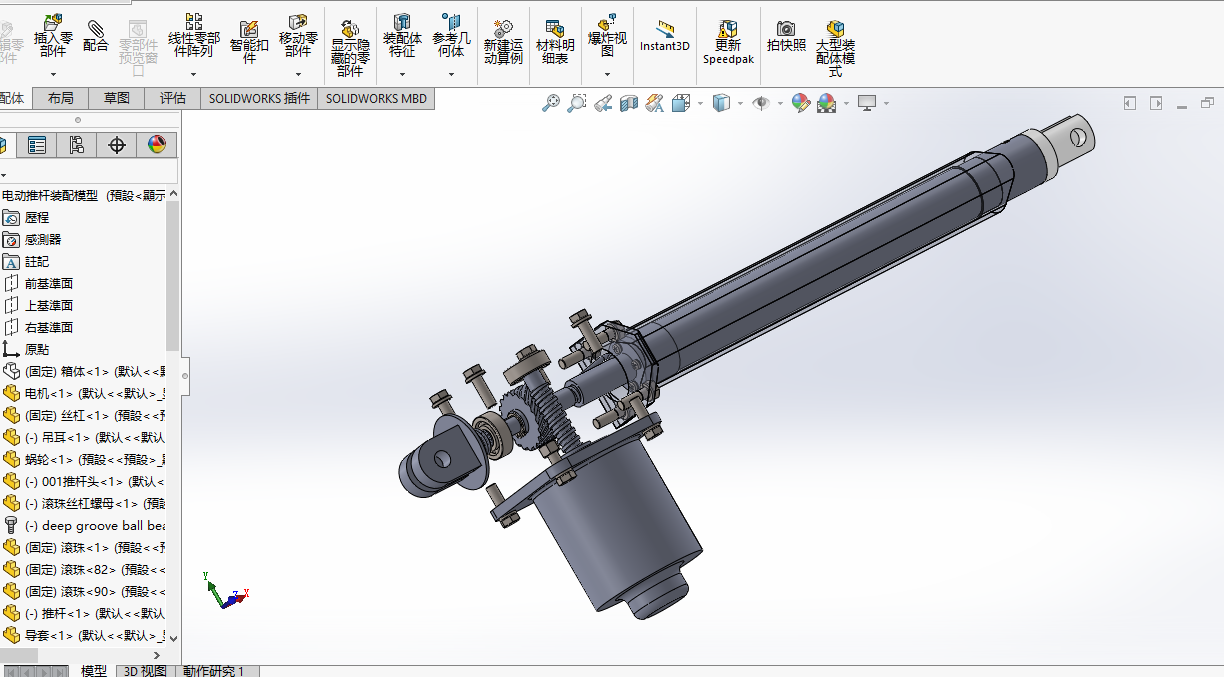The width and height of the screenshot is (1224, 677).
Task: Click the Edit Appearance color sphere icon
Action: 800,103
